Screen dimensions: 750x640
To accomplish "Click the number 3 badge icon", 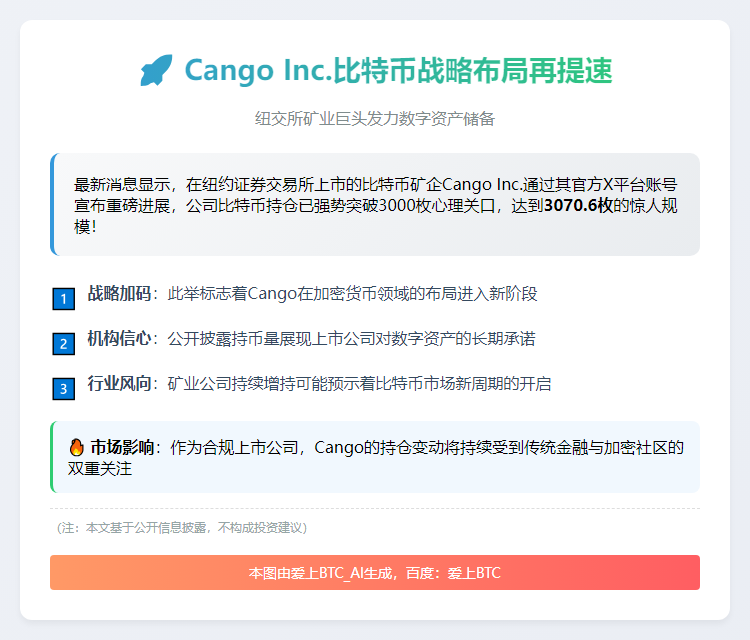I will pyautogui.click(x=64, y=389).
